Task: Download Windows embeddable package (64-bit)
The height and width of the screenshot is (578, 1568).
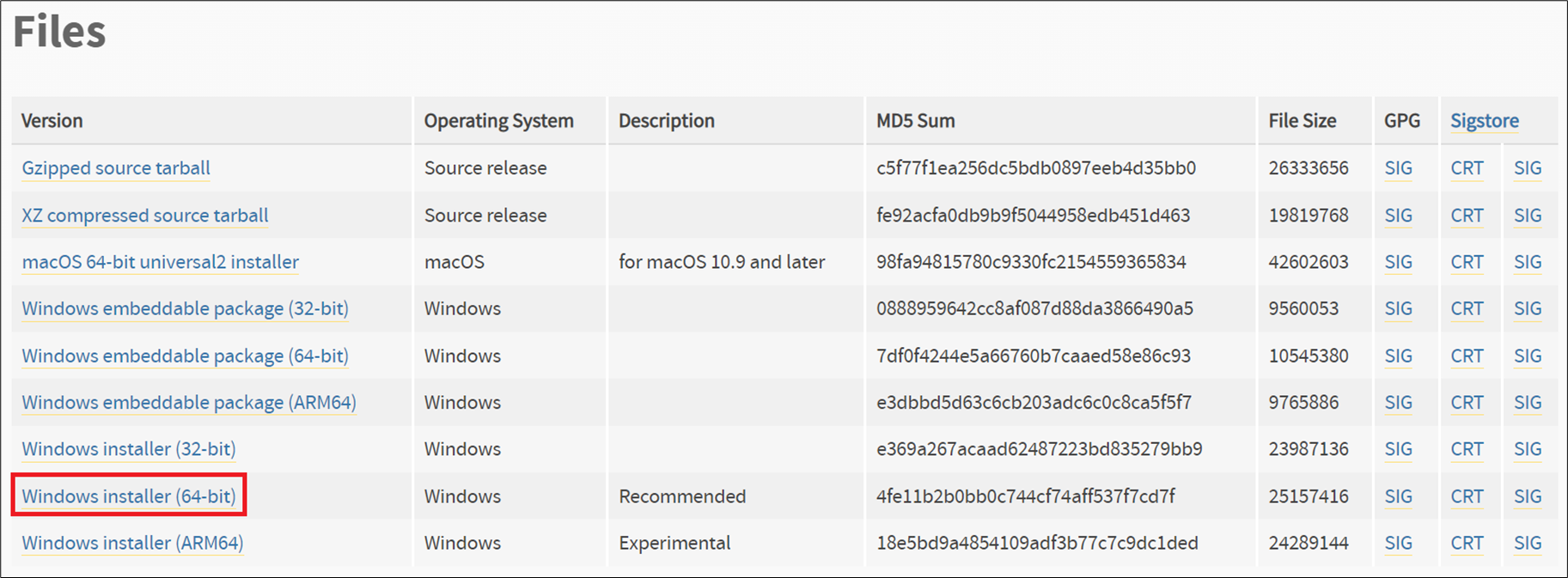Action: click(x=186, y=356)
